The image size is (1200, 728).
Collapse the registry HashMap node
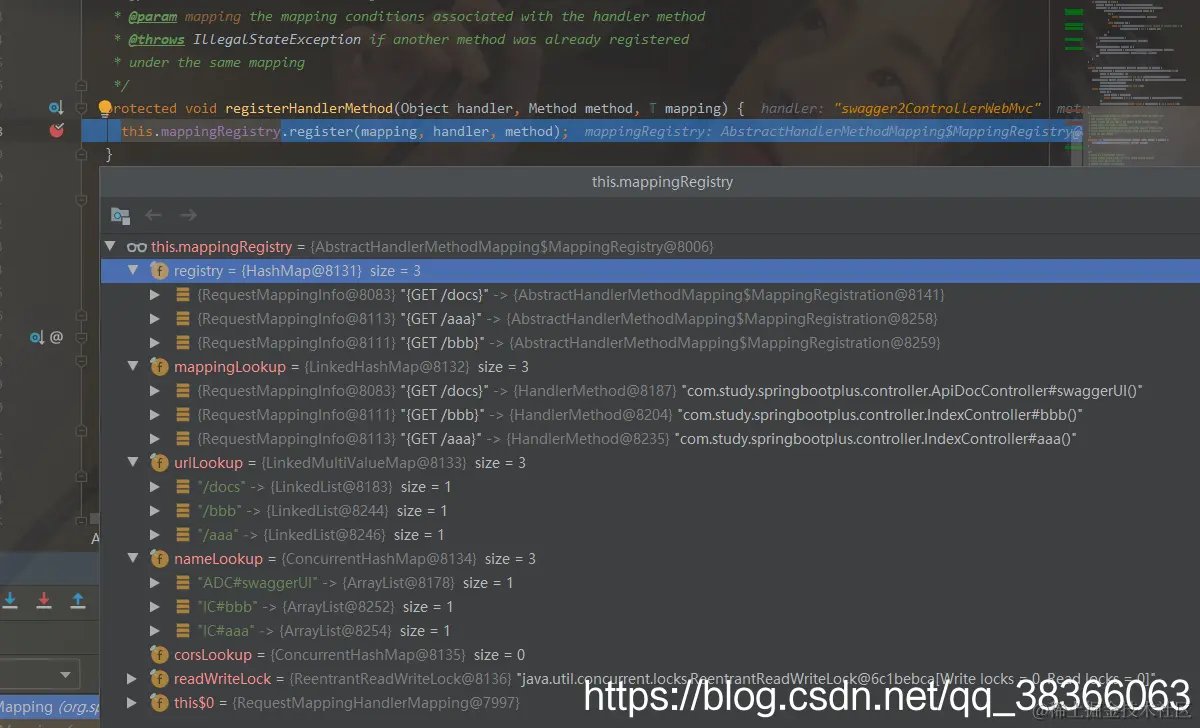point(132,271)
